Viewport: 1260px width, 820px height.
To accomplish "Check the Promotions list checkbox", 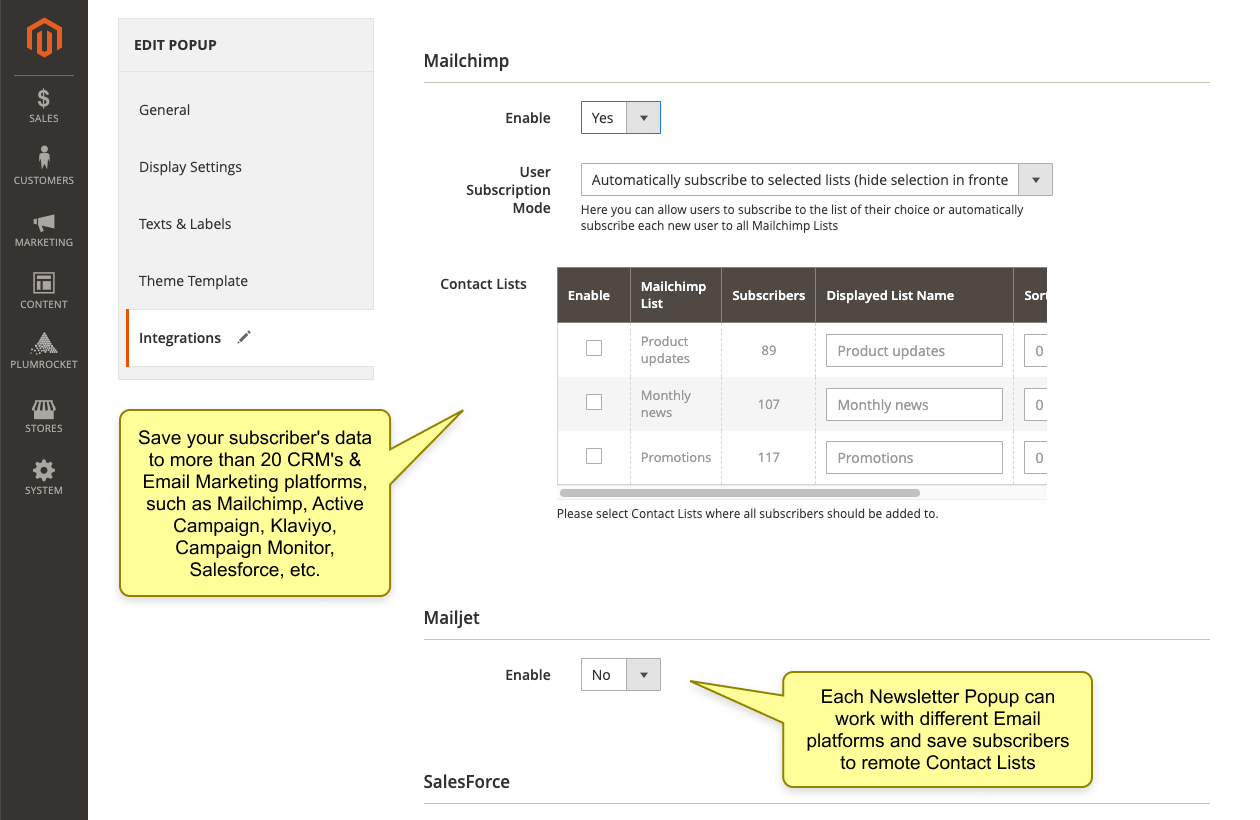I will click(x=594, y=456).
